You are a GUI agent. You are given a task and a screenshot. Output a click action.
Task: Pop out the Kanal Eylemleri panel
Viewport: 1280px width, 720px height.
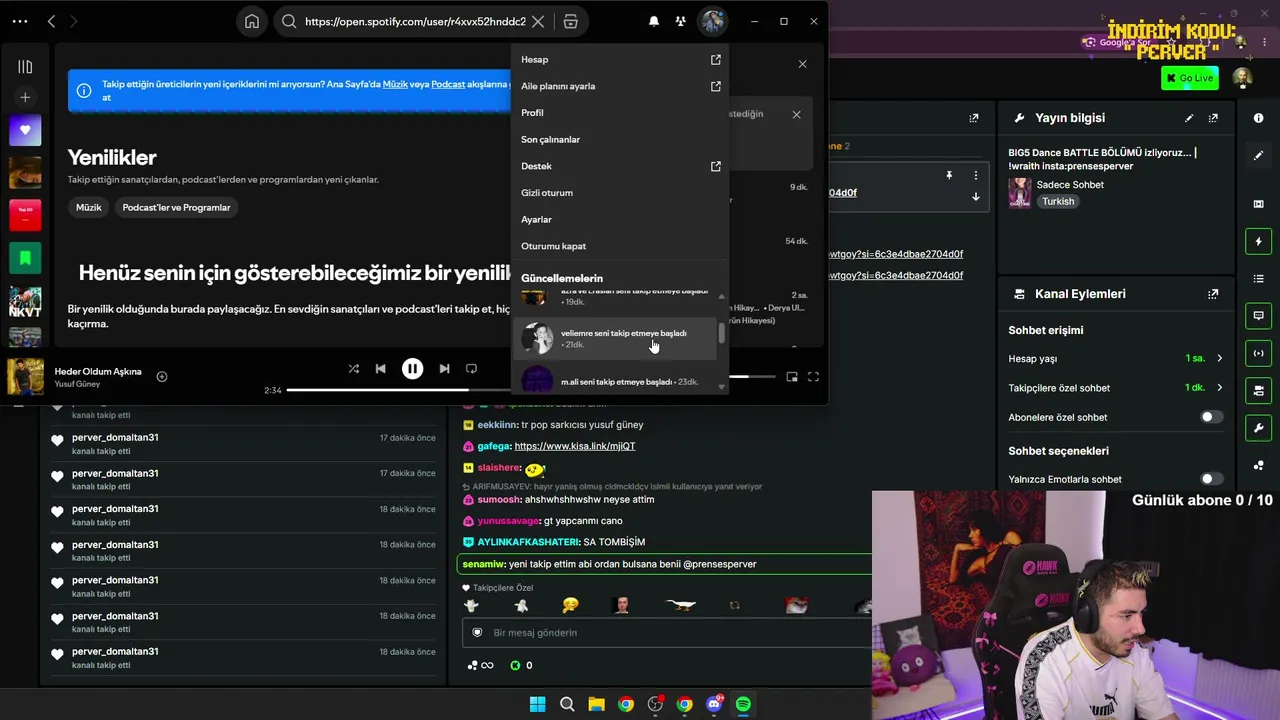(x=1213, y=294)
